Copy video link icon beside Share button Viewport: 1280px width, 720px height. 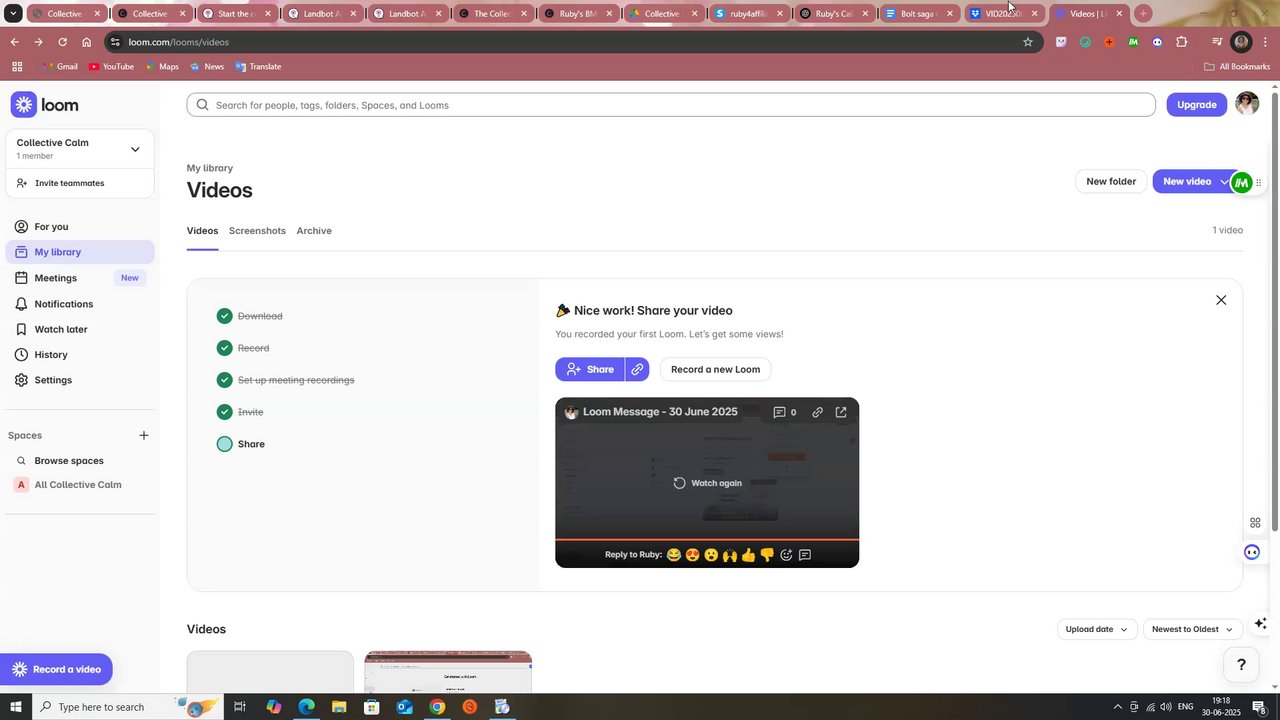click(x=637, y=369)
